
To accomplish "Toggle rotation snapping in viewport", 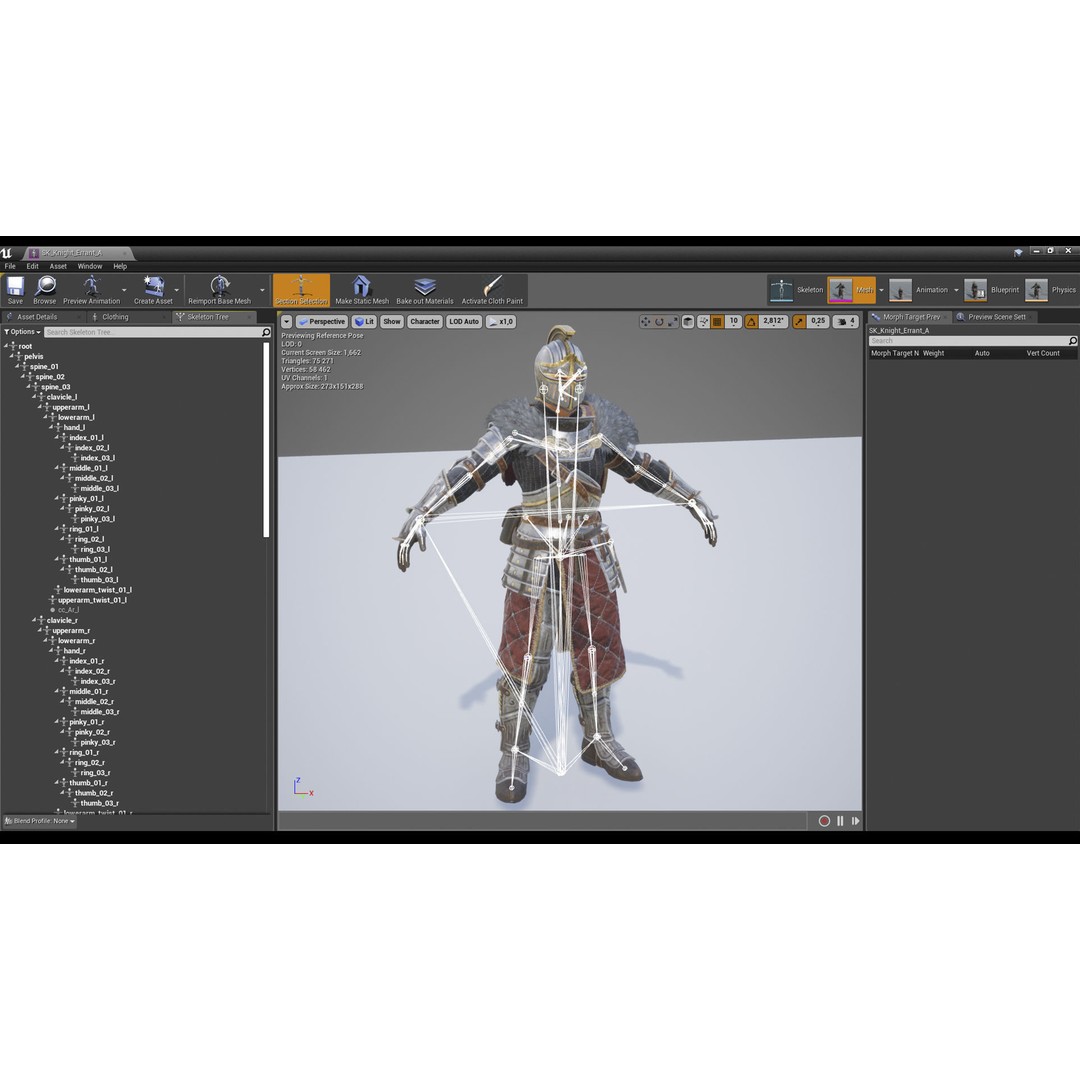I will pyautogui.click(x=751, y=322).
